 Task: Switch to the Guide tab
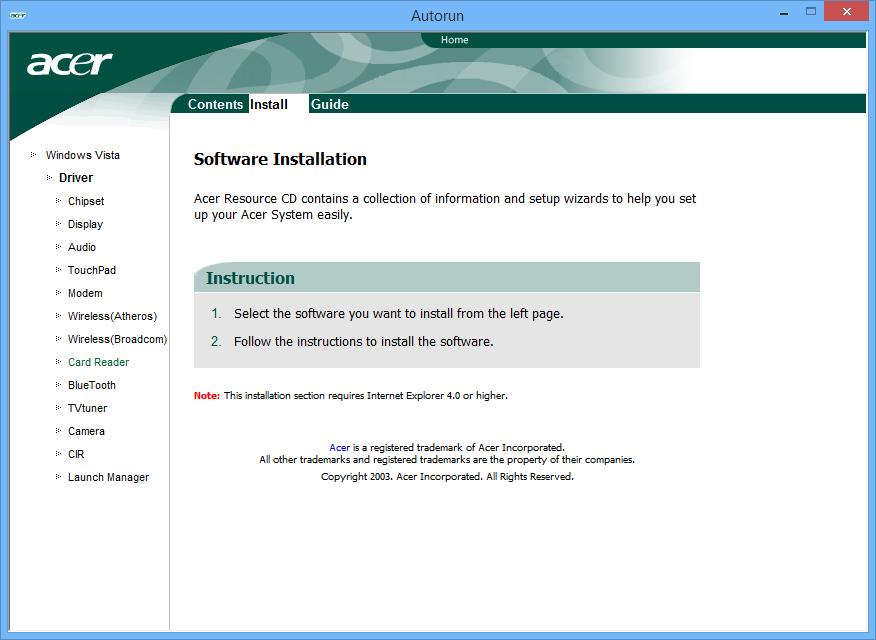(329, 104)
